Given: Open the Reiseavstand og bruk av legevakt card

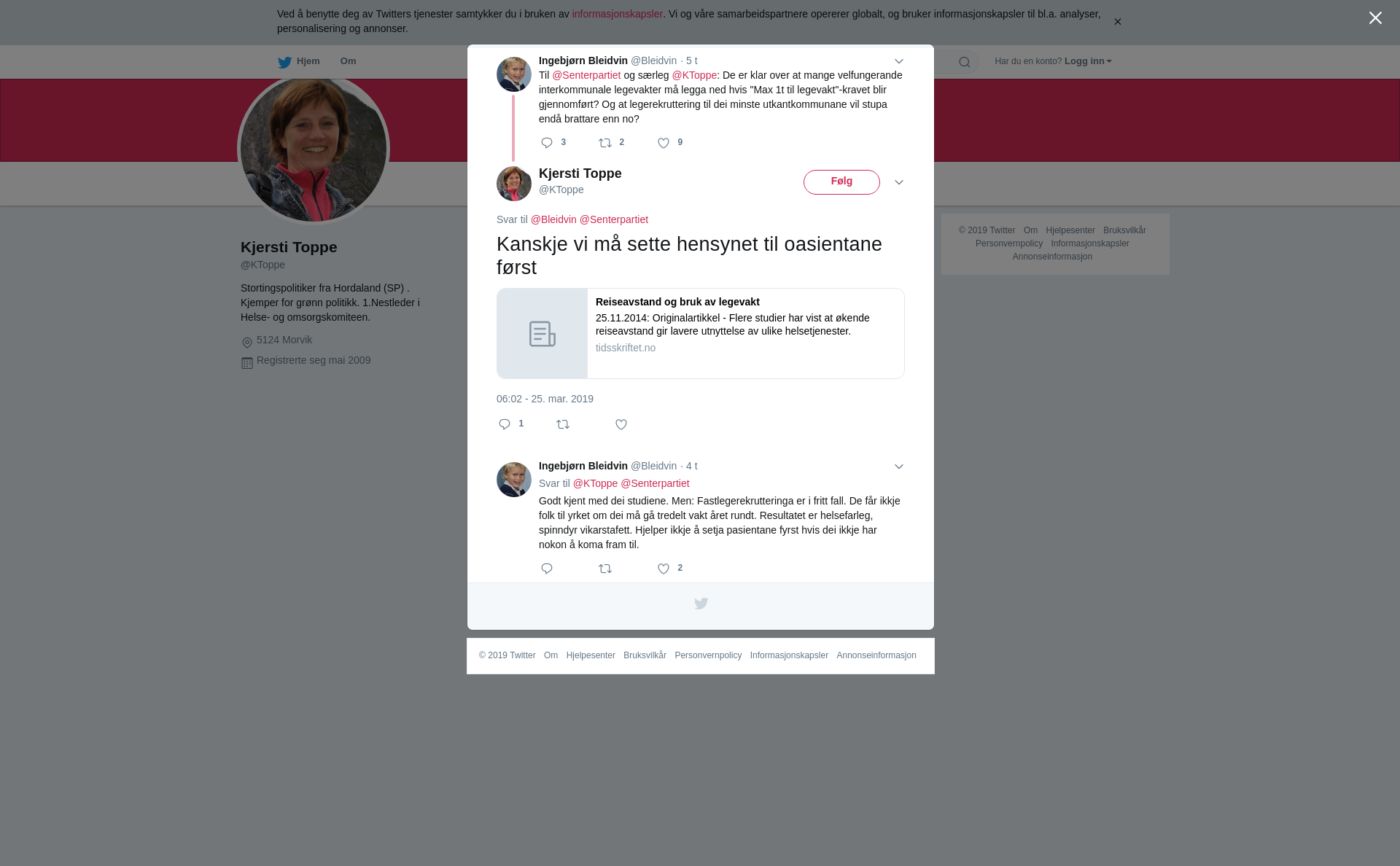Looking at the screenshot, I should click(x=700, y=333).
